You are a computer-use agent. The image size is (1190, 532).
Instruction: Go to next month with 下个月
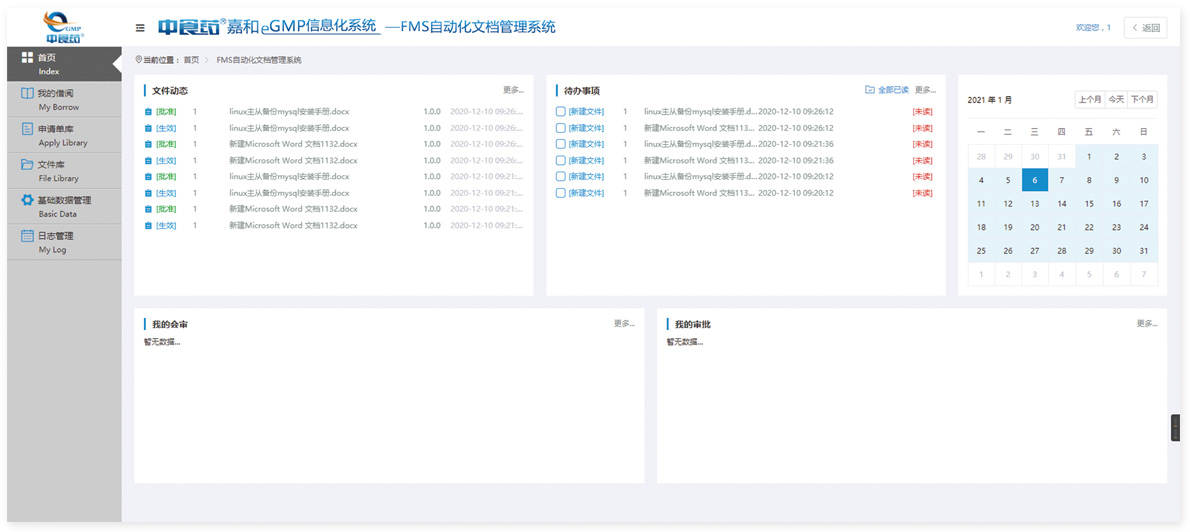point(1142,99)
